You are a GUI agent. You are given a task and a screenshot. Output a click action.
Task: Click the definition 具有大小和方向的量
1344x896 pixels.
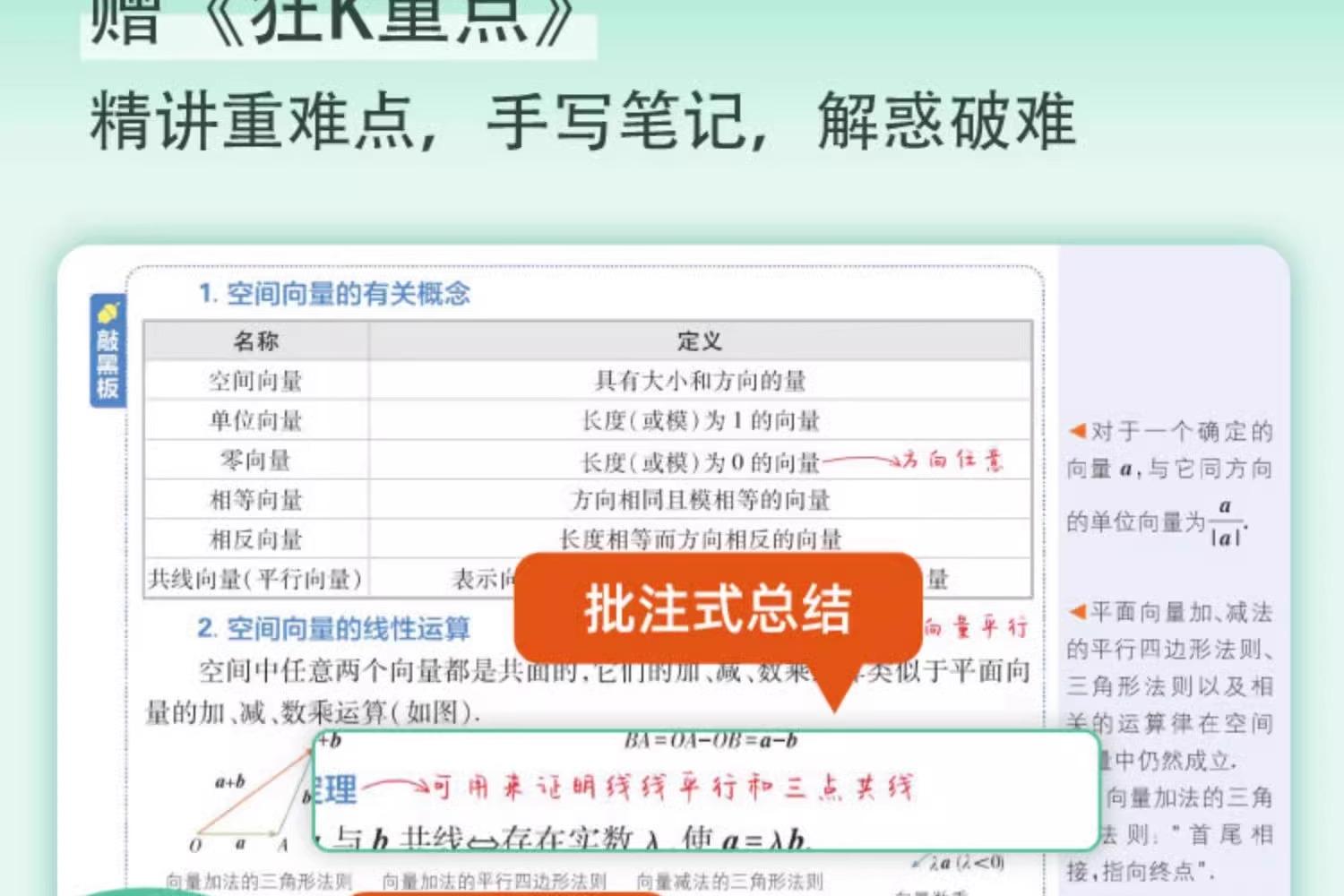click(700, 381)
